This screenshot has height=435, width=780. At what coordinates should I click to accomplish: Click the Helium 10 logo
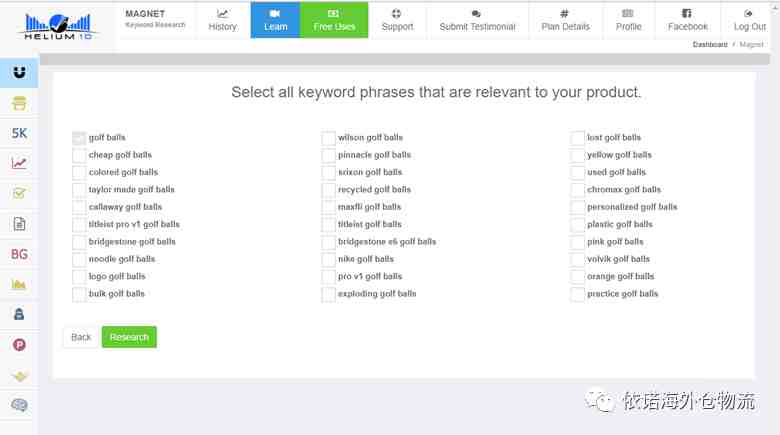click(x=58, y=26)
